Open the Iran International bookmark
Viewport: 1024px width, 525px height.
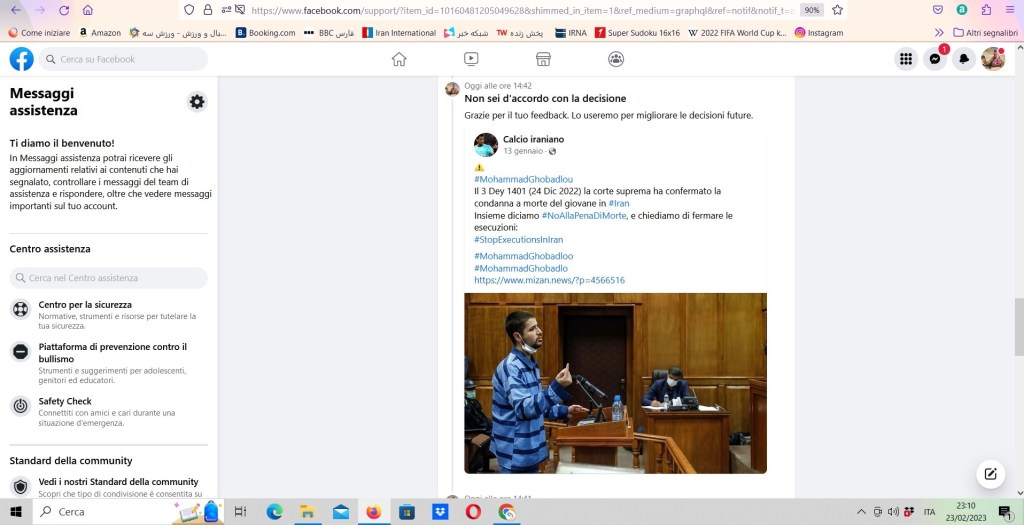pos(398,32)
